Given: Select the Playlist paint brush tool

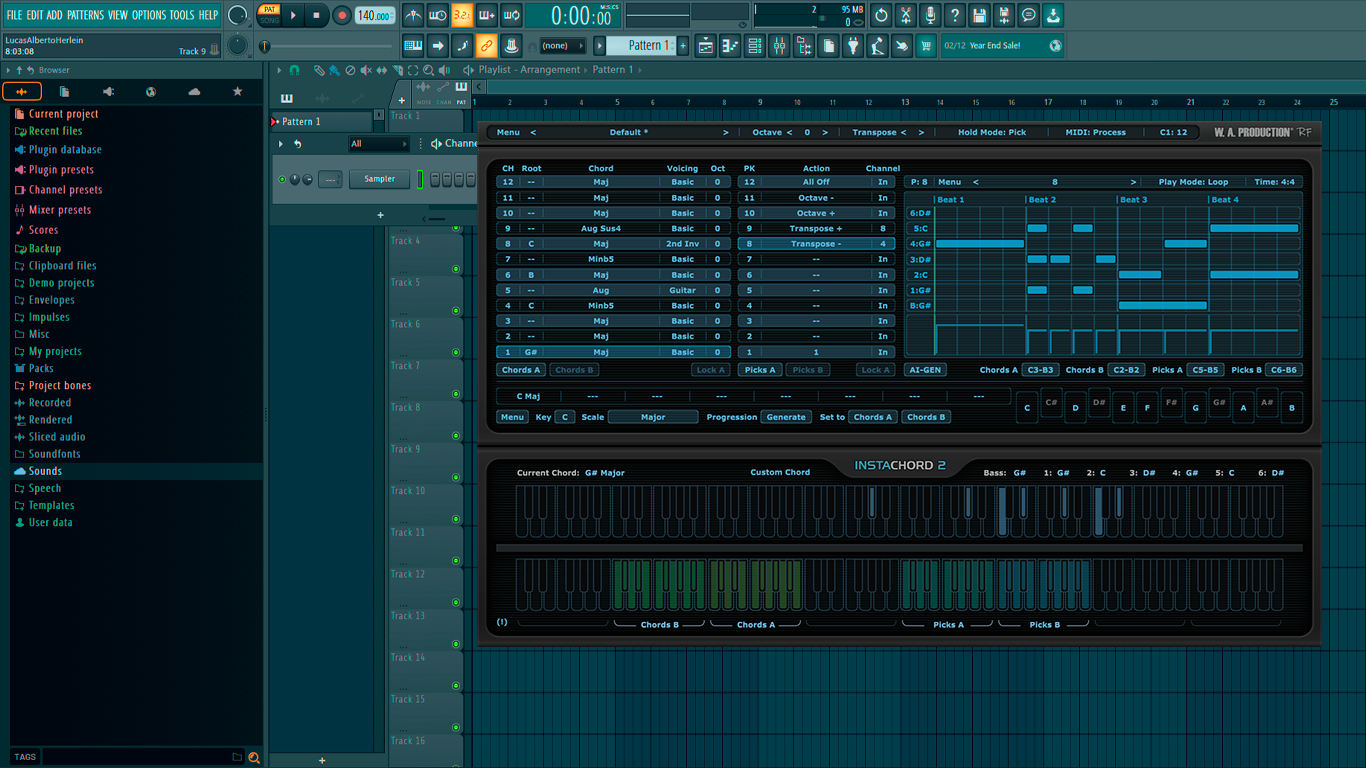Looking at the screenshot, I should coord(334,70).
